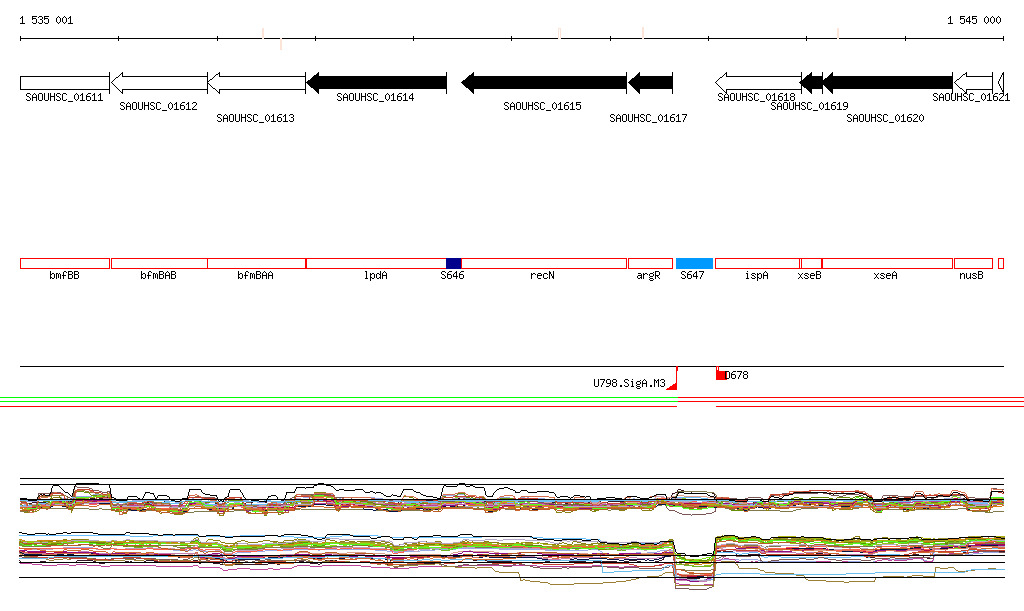Select the argR red segment box
Viewport: 1024px width, 611px height.
click(x=650, y=264)
